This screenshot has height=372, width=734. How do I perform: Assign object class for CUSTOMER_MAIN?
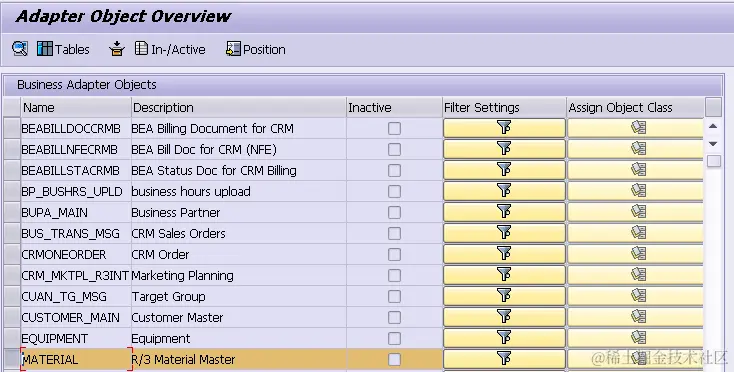click(635, 318)
